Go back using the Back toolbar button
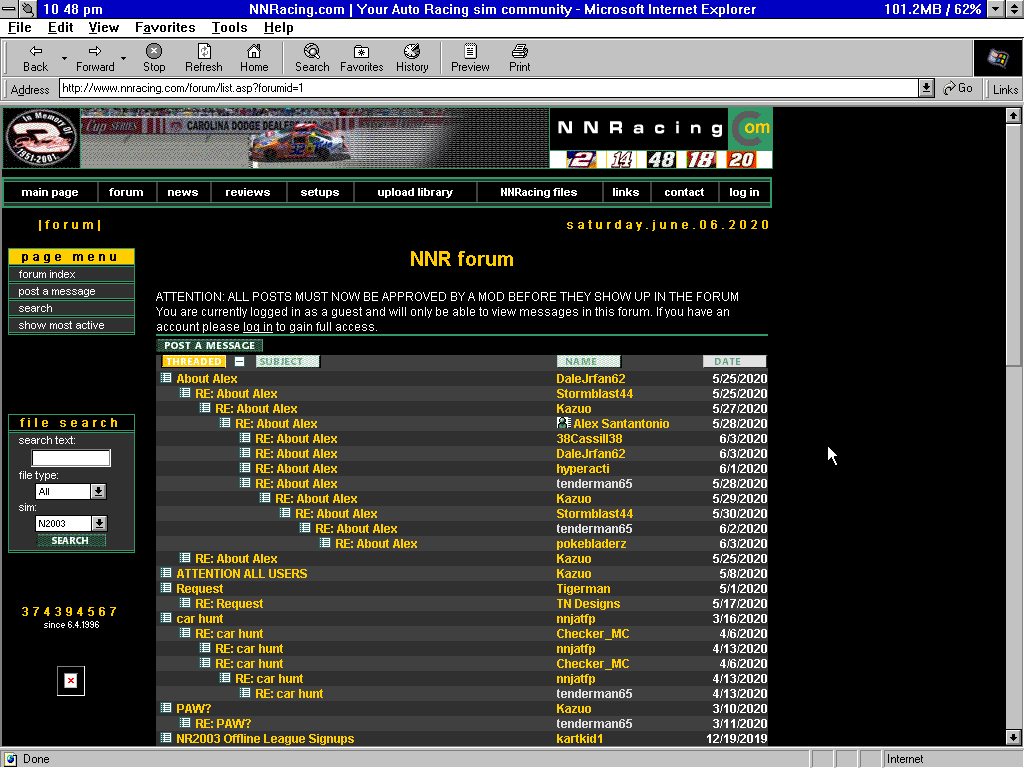Viewport: 1024px width, 768px height. (x=35, y=58)
